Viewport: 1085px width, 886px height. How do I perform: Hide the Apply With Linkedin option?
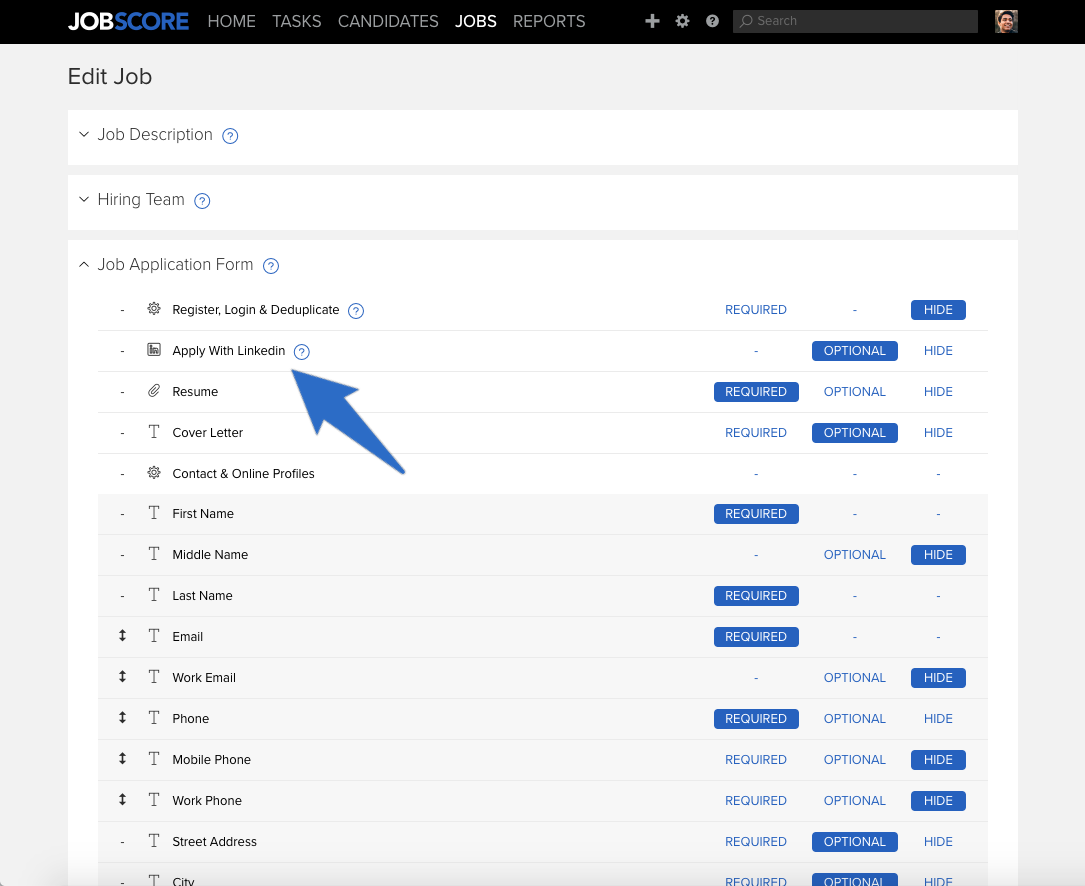tap(938, 351)
